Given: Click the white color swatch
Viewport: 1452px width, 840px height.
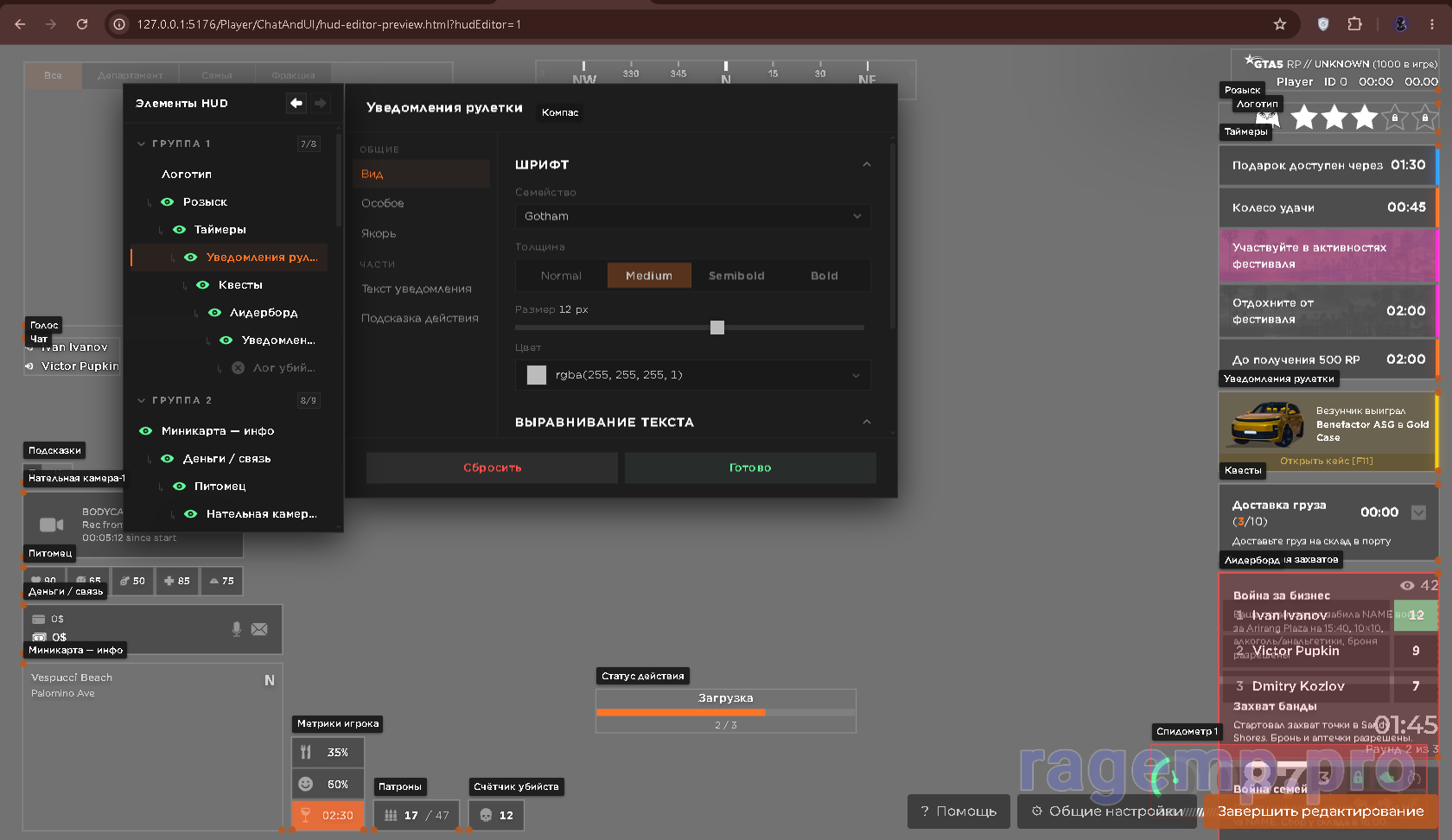Looking at the screenshot, I should [x=537, y=375].
